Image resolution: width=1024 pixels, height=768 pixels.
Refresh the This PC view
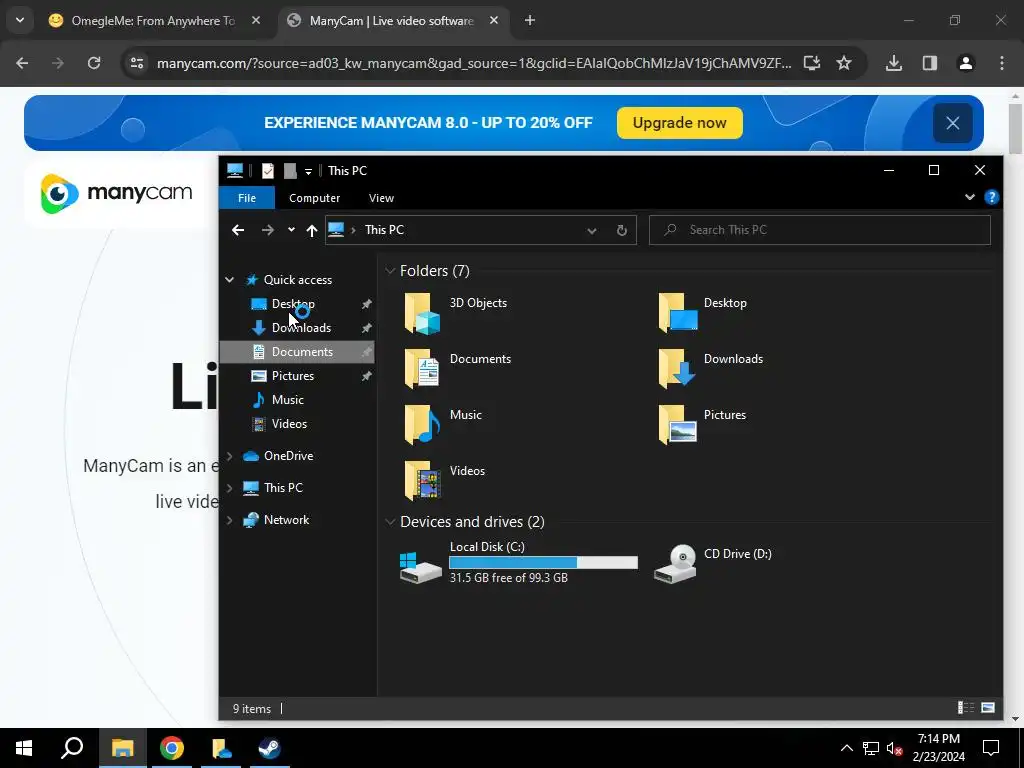point(622,230)
